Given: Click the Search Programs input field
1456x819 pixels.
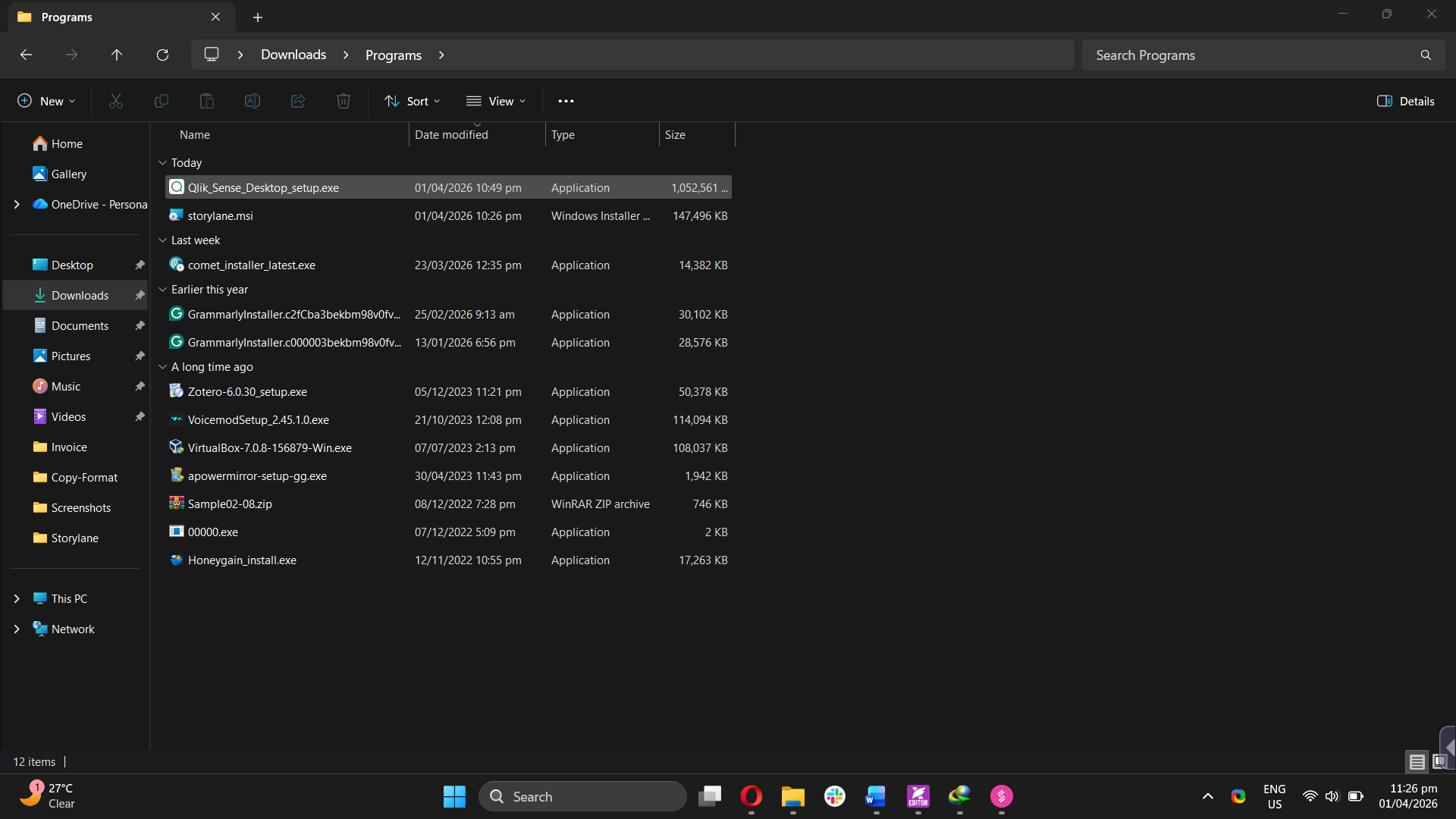Looking at the screenshot, I should [1251, 55].
